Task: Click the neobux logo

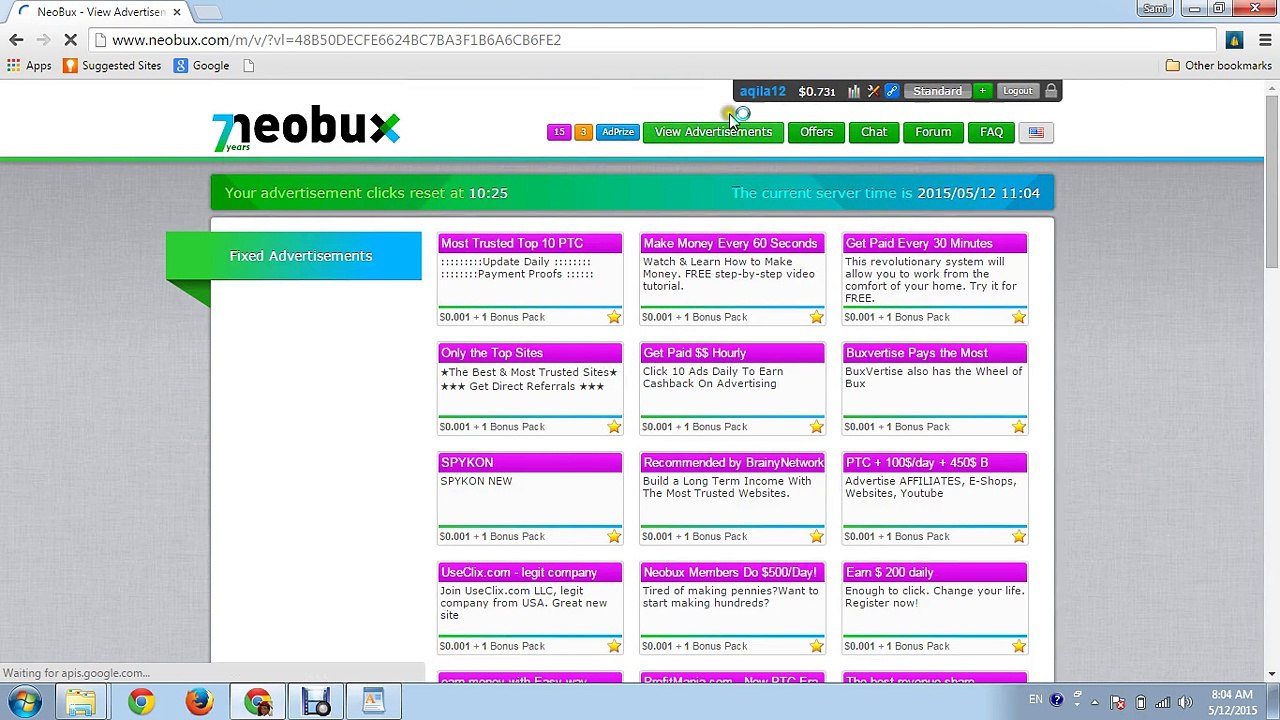Action: point(306,129)
